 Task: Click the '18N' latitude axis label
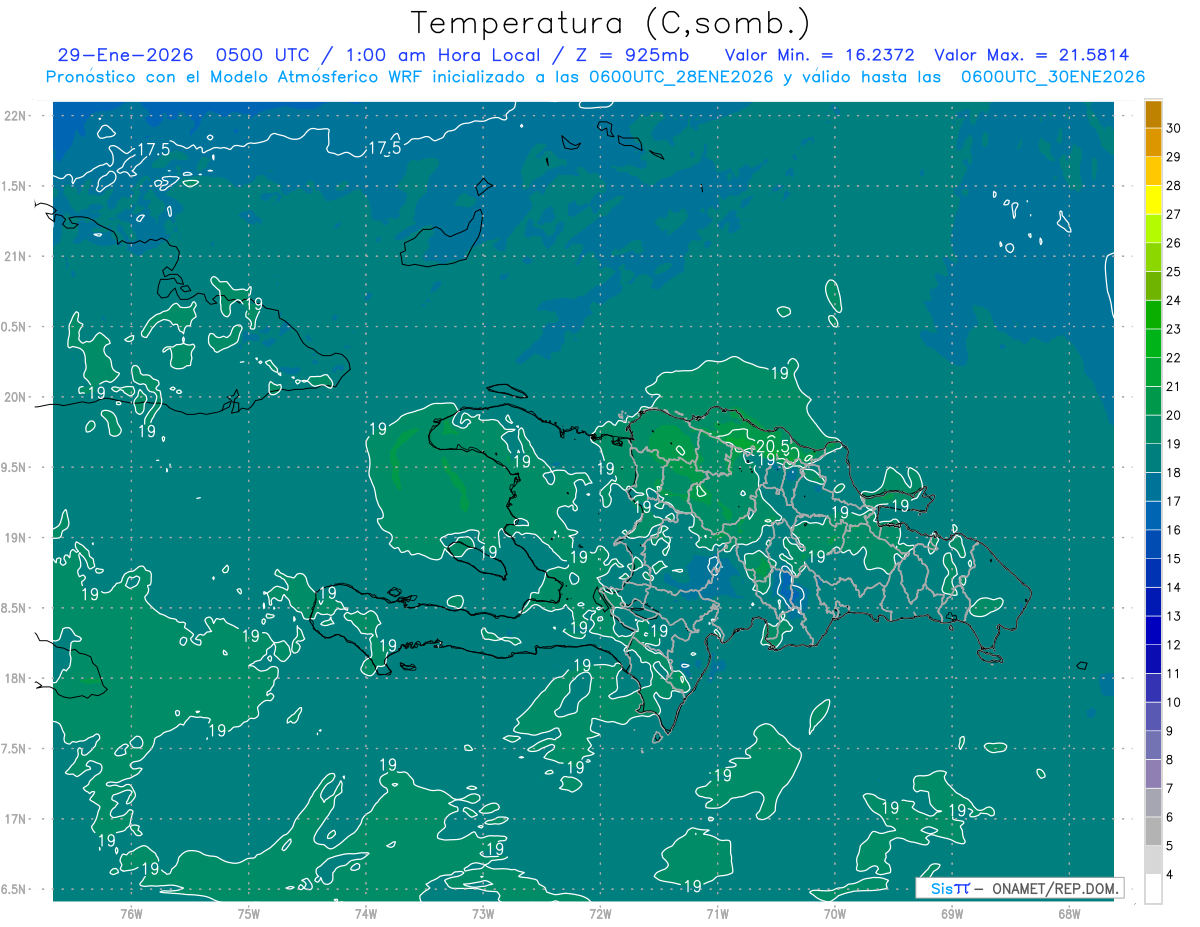coord(17,679)
